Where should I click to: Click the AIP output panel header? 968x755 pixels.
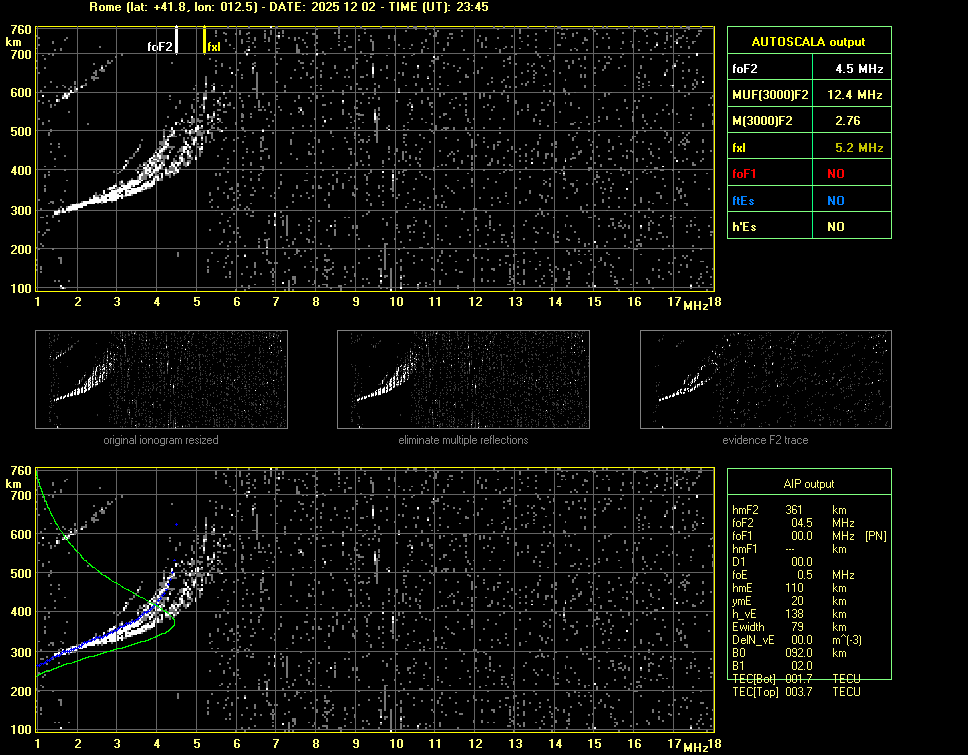tap(808, 484)
